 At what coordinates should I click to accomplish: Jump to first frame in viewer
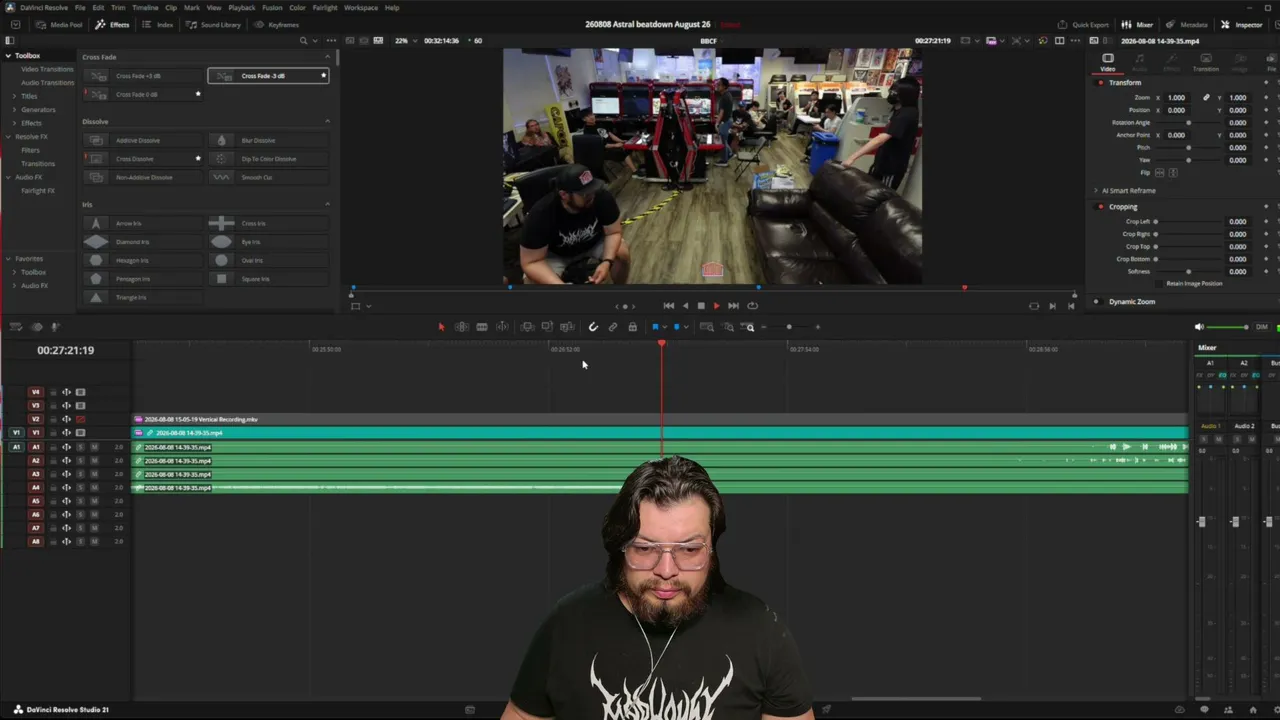coord(669,306)
